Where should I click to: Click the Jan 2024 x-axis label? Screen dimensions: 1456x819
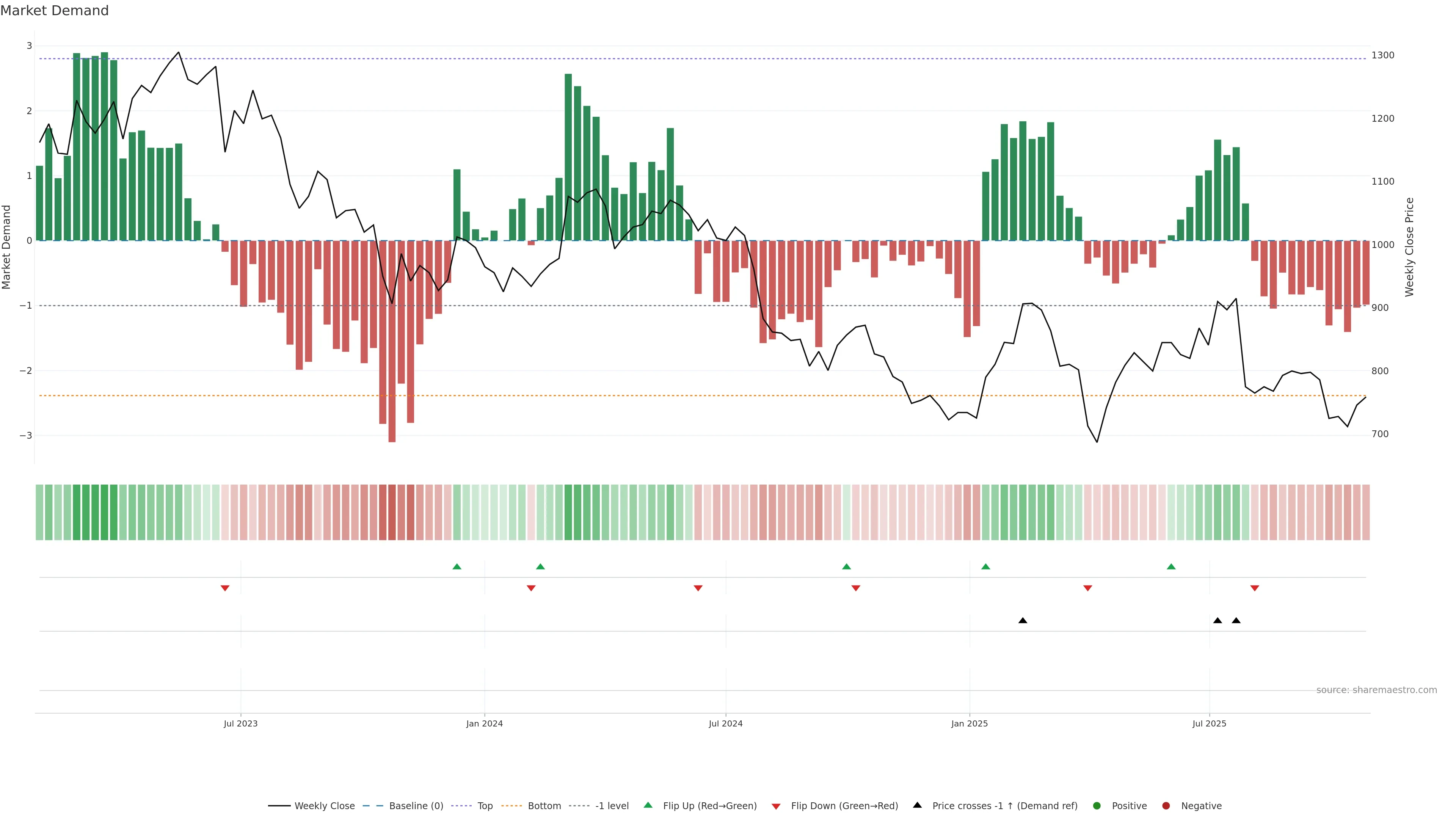[x=484, y=723]
